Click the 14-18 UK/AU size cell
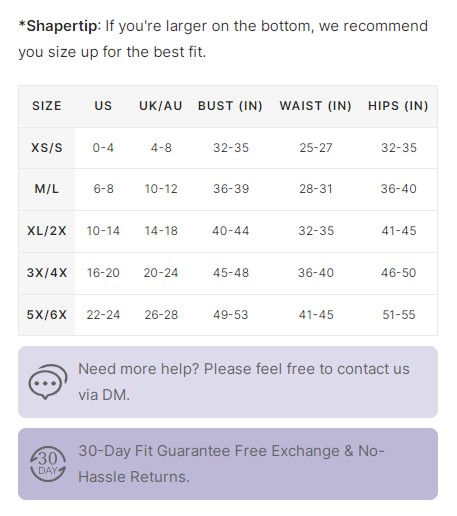This screenshot has height=516, width=457. pyautogui.click(x=161, y=231)
